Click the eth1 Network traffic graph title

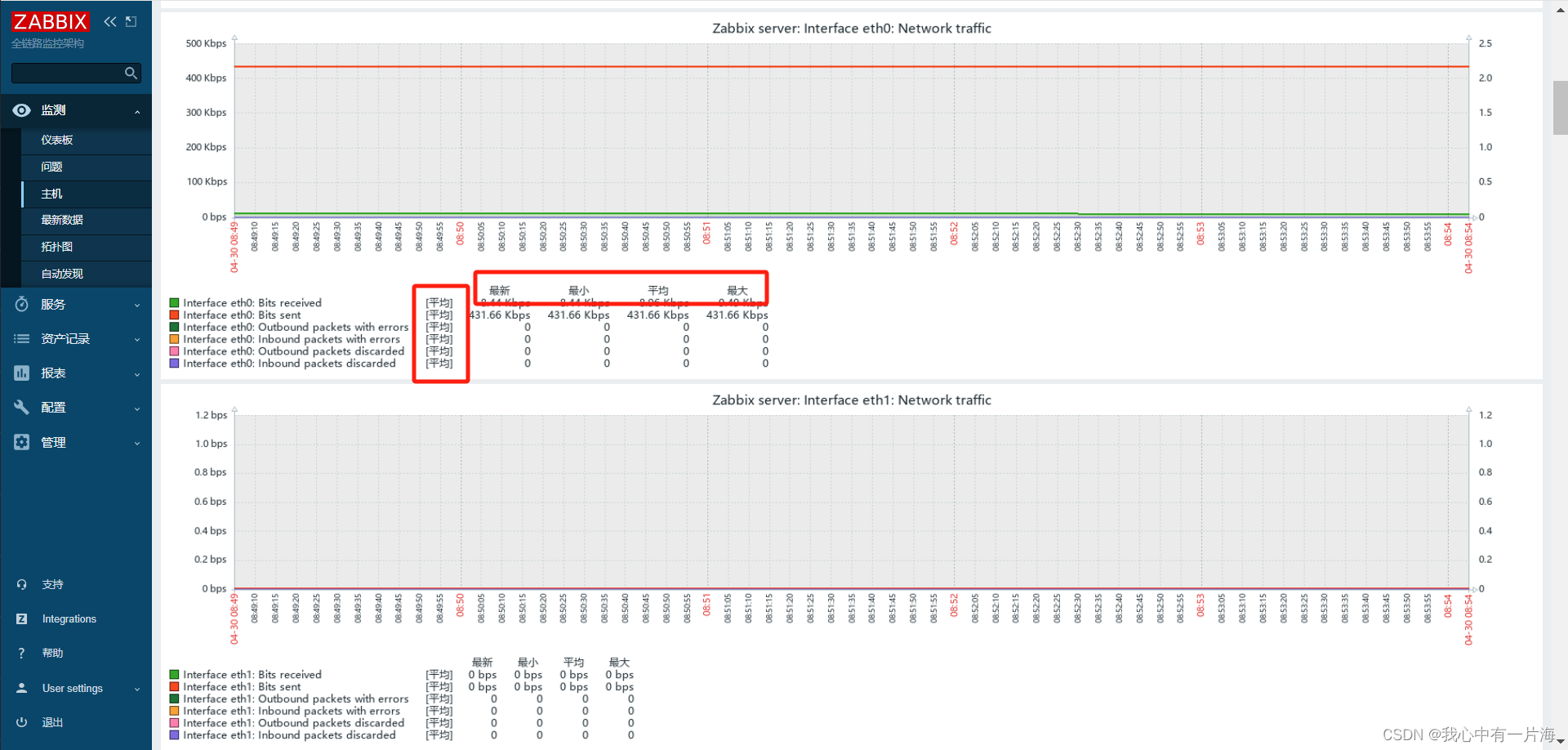click(852, 400)
